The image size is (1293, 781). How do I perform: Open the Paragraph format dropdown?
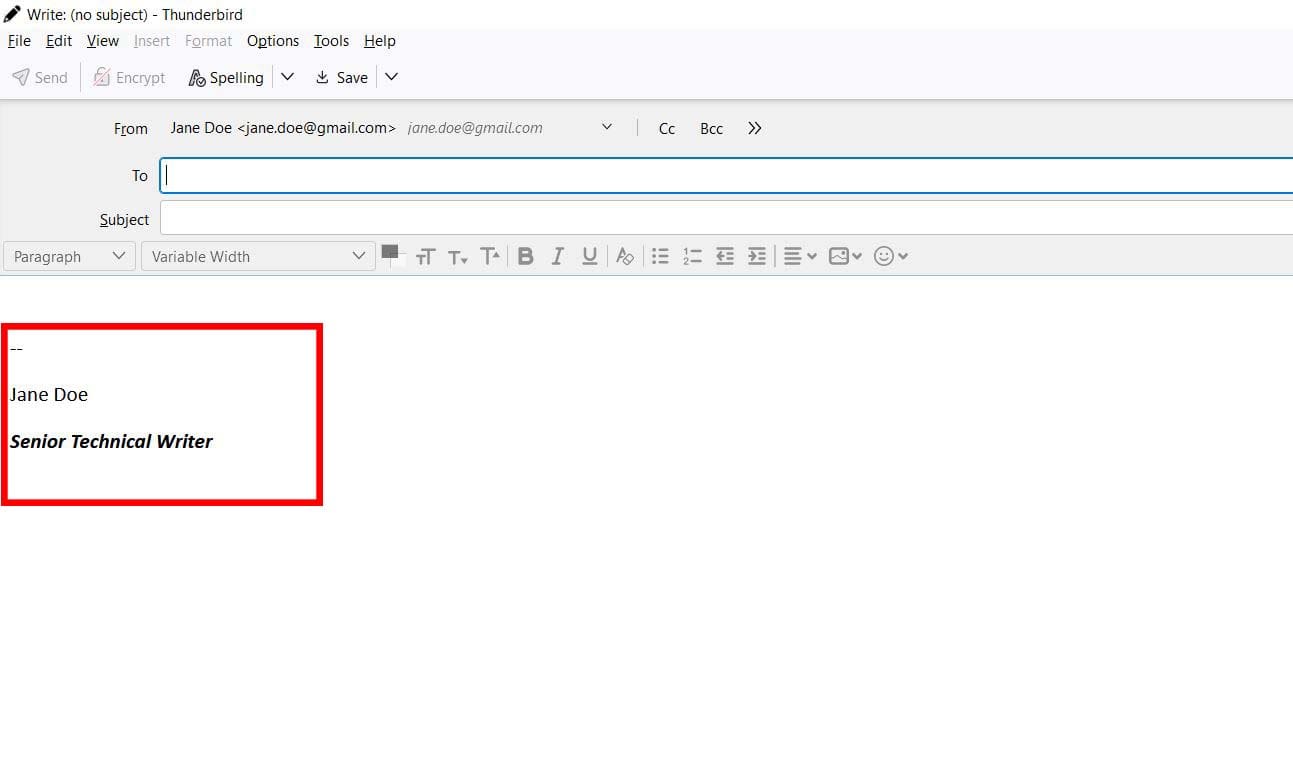[69, 256]
